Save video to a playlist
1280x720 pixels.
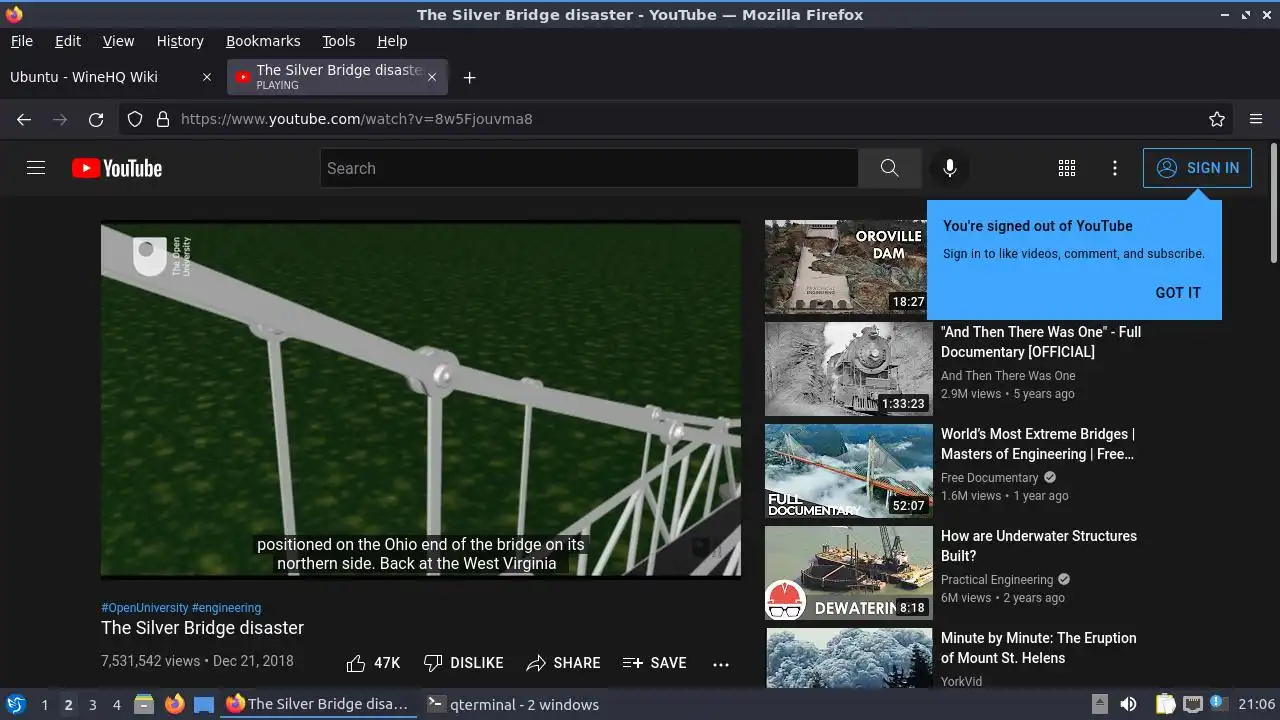pyautogui.click(x=654, y=663)
